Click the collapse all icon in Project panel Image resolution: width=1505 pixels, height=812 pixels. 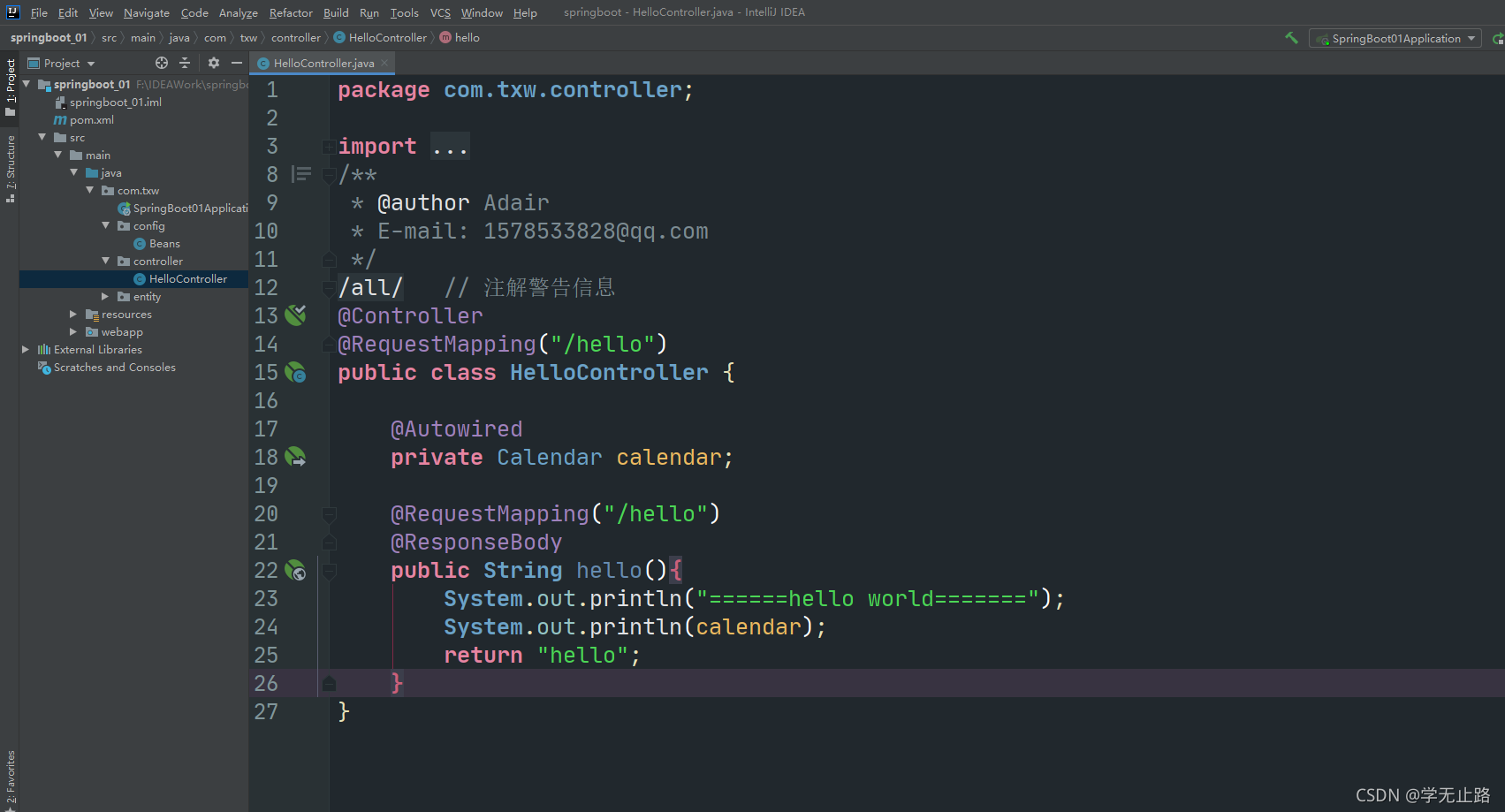click(185, 63)
